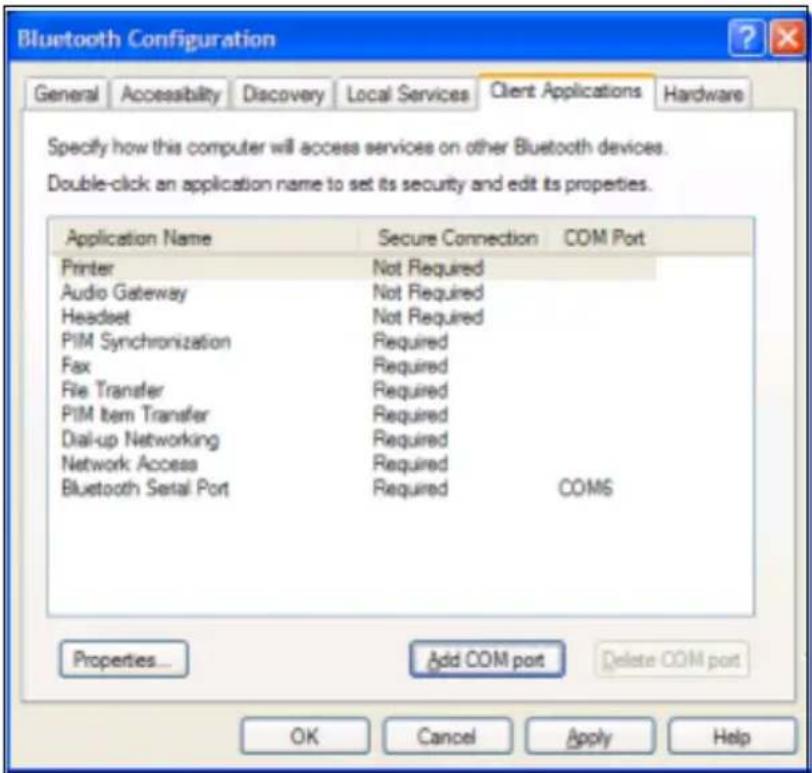Viewport: 812px width, 773px height.
Task: Click the Client Applications tab
Action: click(566, 92)
